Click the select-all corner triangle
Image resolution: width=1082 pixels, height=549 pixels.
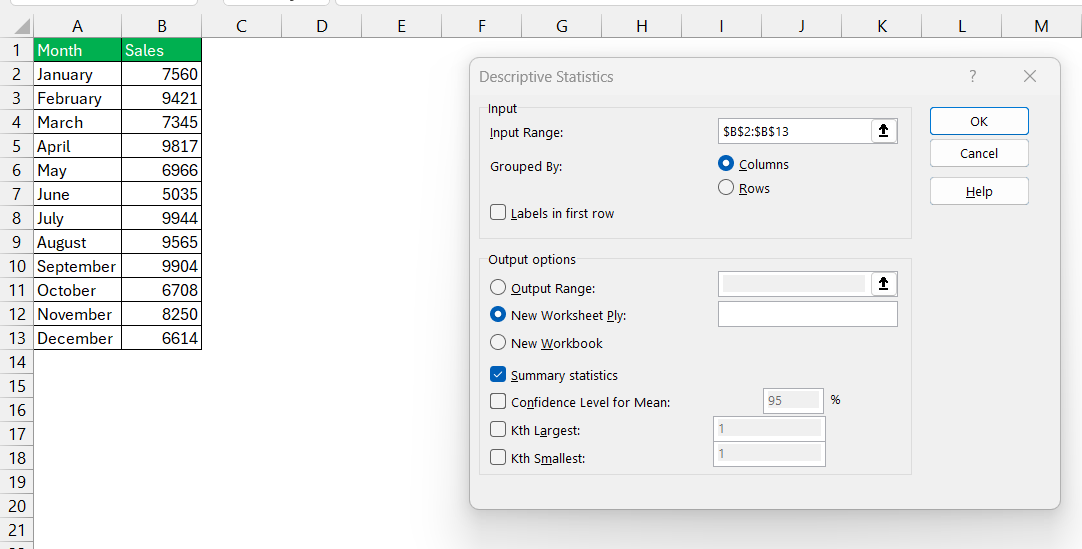click(22, 26)
